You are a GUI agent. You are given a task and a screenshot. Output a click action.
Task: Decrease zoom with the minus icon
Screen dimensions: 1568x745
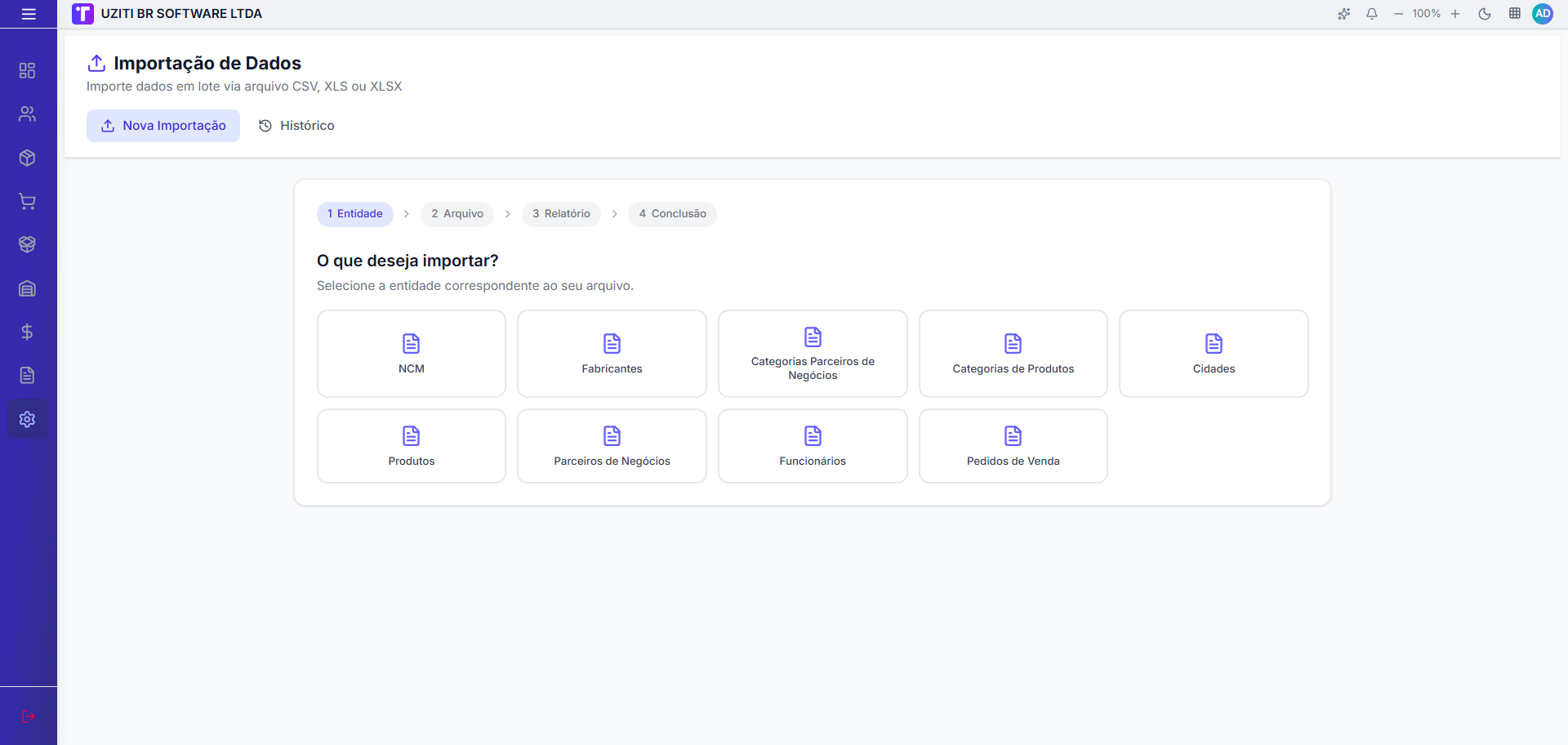(1398, 14)
